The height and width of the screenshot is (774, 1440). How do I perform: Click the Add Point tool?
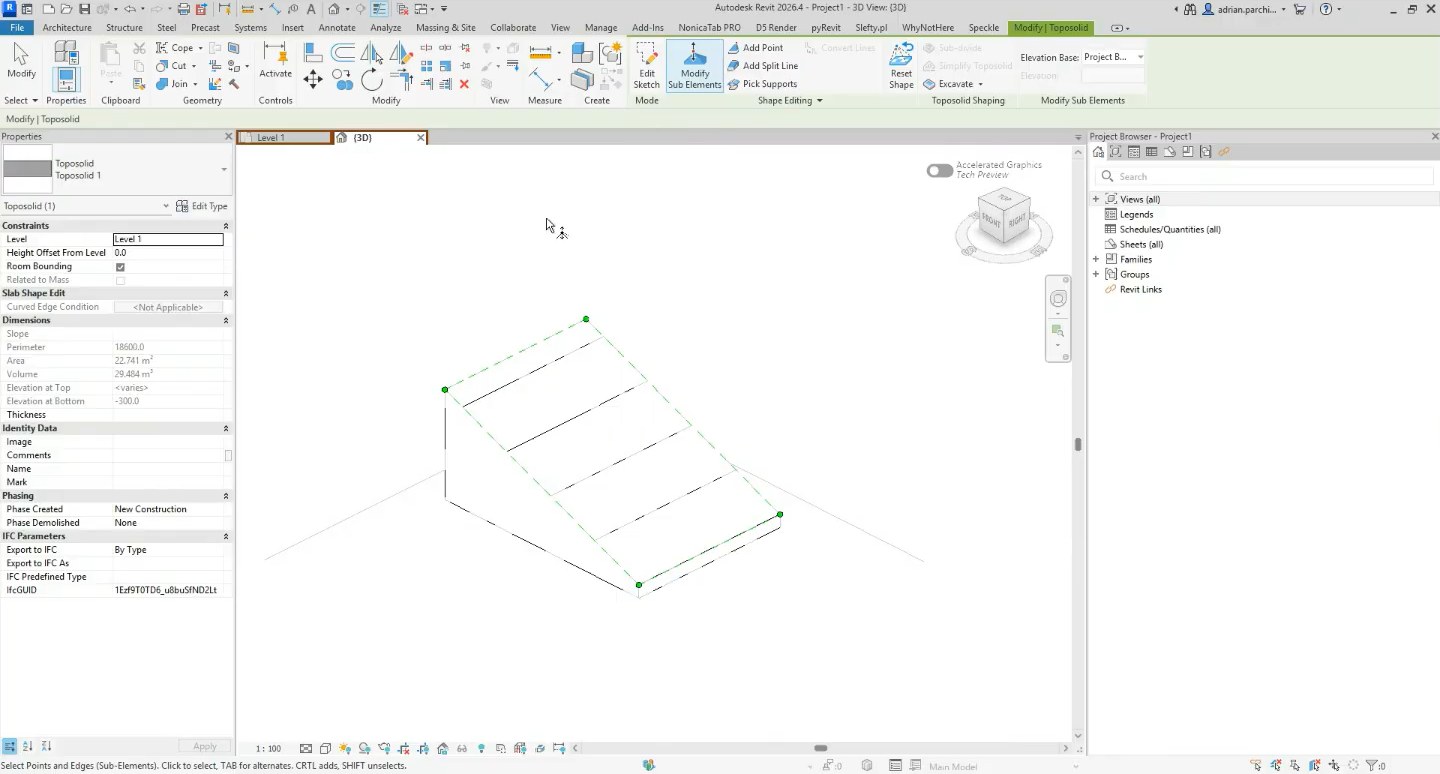pyautogui.click(x=755, y=48)
